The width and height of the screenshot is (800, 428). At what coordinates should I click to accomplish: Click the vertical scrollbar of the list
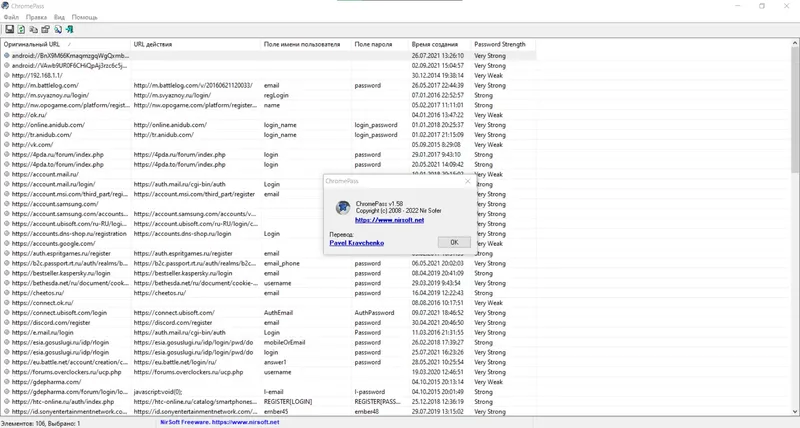pos(794,200)
